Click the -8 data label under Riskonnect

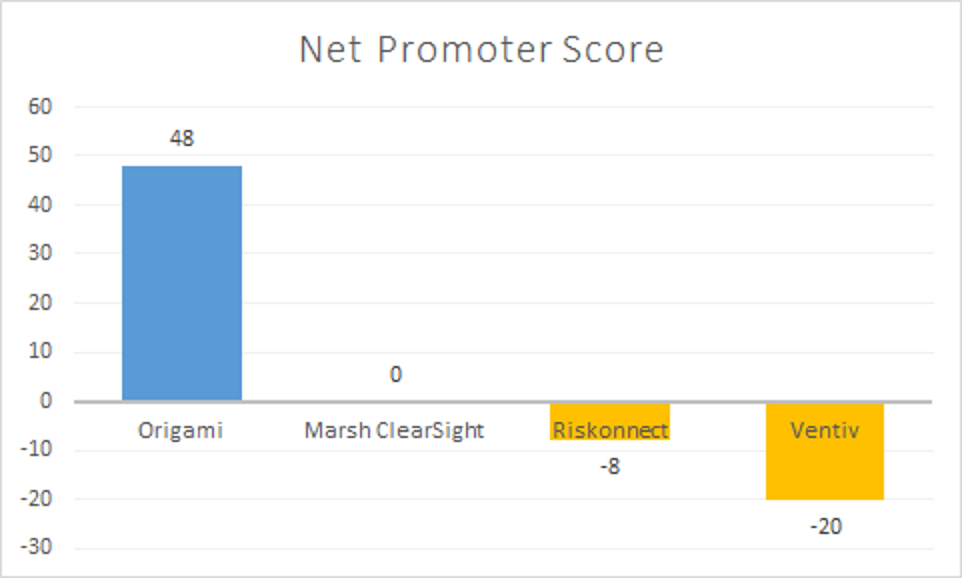[x=609, y=466]
